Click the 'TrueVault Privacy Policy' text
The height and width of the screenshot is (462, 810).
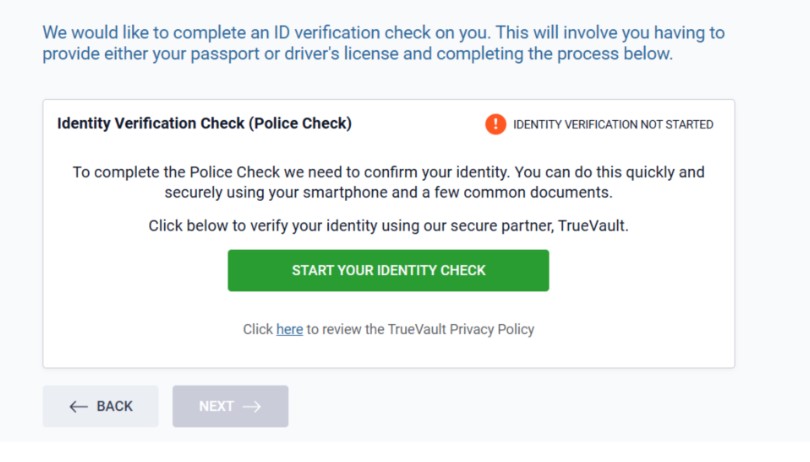(461, 329)
